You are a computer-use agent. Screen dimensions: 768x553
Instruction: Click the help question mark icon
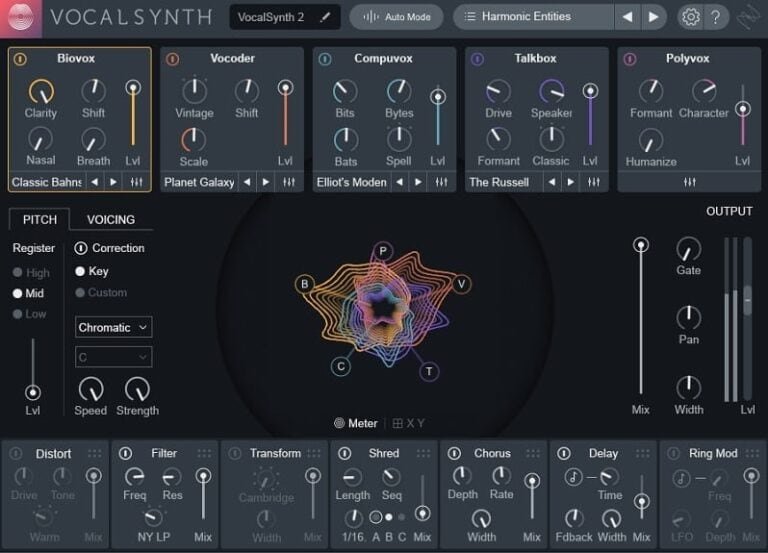tap(714, 17)
